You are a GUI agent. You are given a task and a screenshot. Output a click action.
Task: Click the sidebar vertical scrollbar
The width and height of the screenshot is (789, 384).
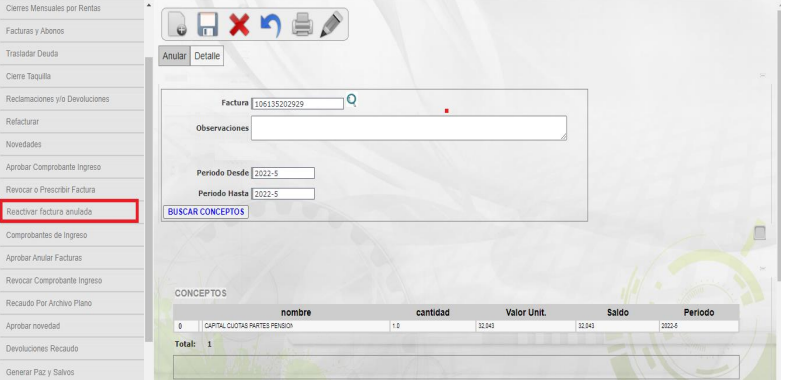[x=148, y=199]
